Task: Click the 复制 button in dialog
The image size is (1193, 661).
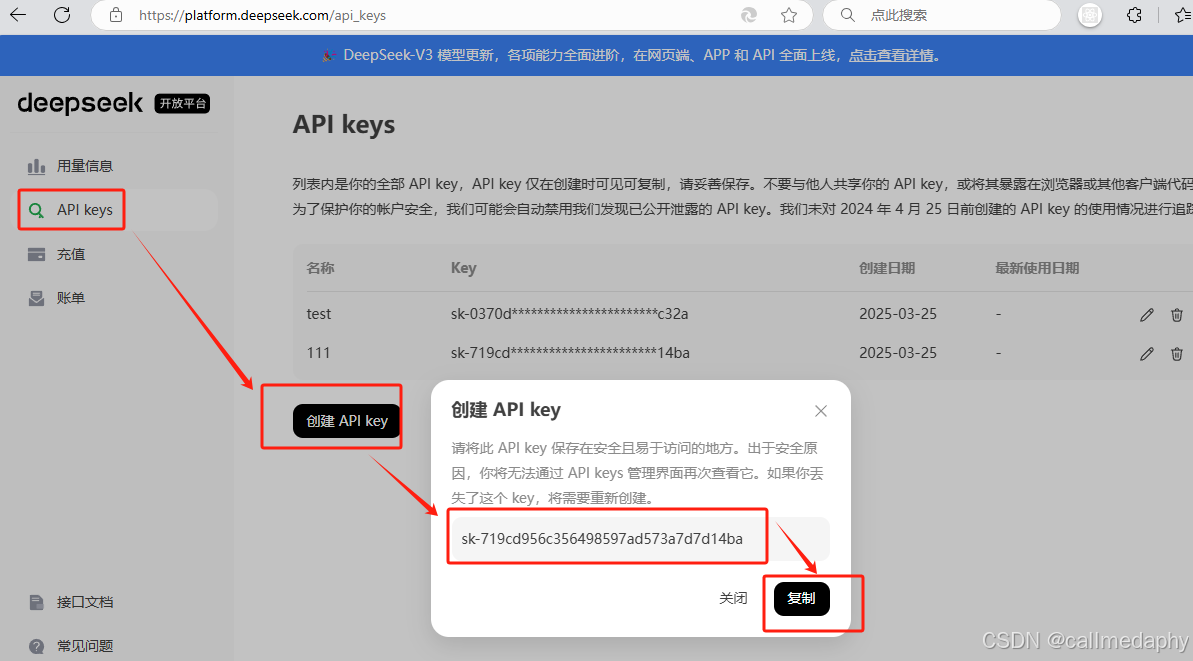Action: (802, 598)
